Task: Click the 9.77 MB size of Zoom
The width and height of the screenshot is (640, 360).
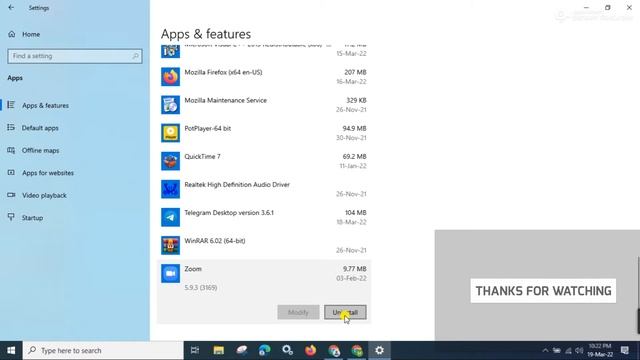Action: click(x=354, y=269)
